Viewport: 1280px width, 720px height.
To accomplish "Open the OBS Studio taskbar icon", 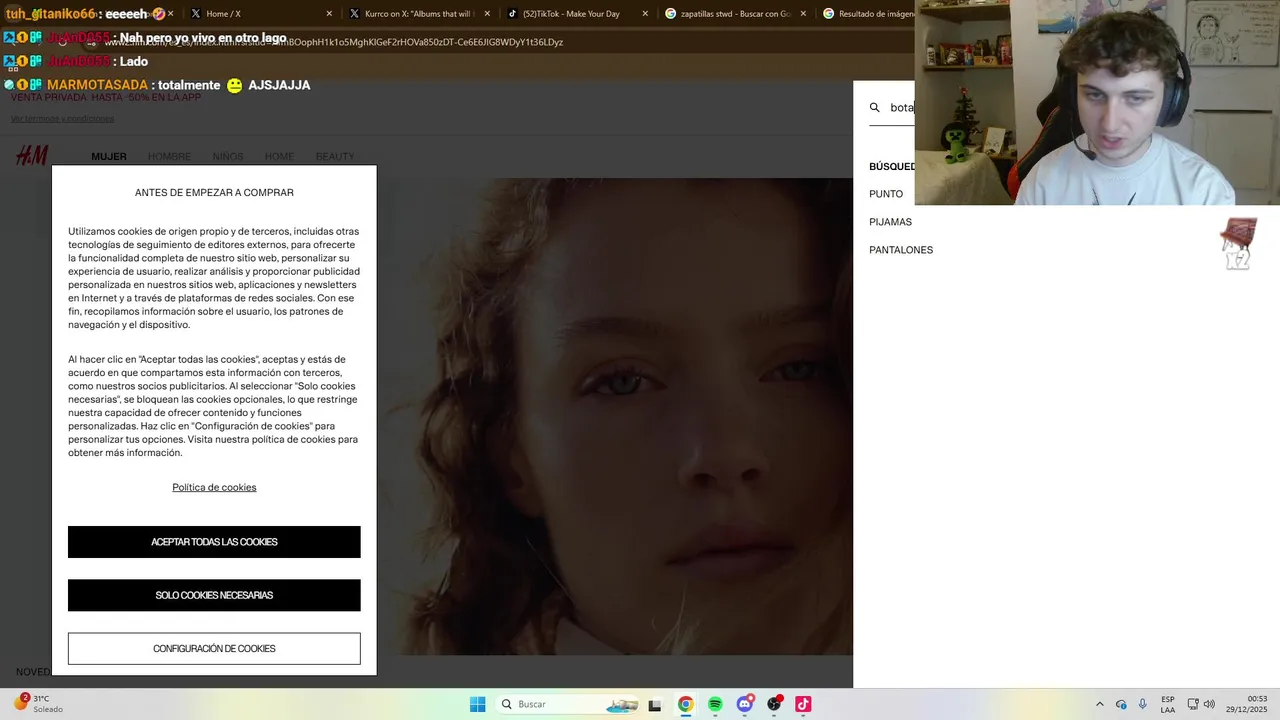I will [774, 704].
